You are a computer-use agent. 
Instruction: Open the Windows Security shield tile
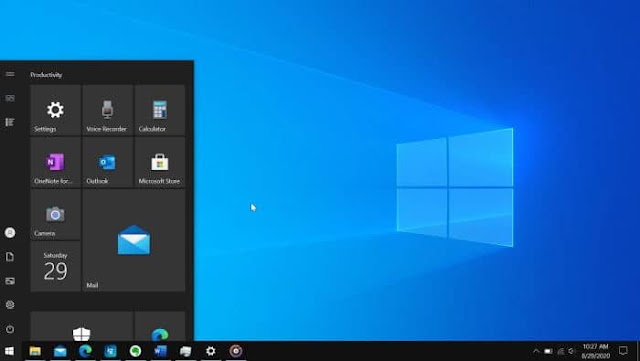[x=82, y=326]
